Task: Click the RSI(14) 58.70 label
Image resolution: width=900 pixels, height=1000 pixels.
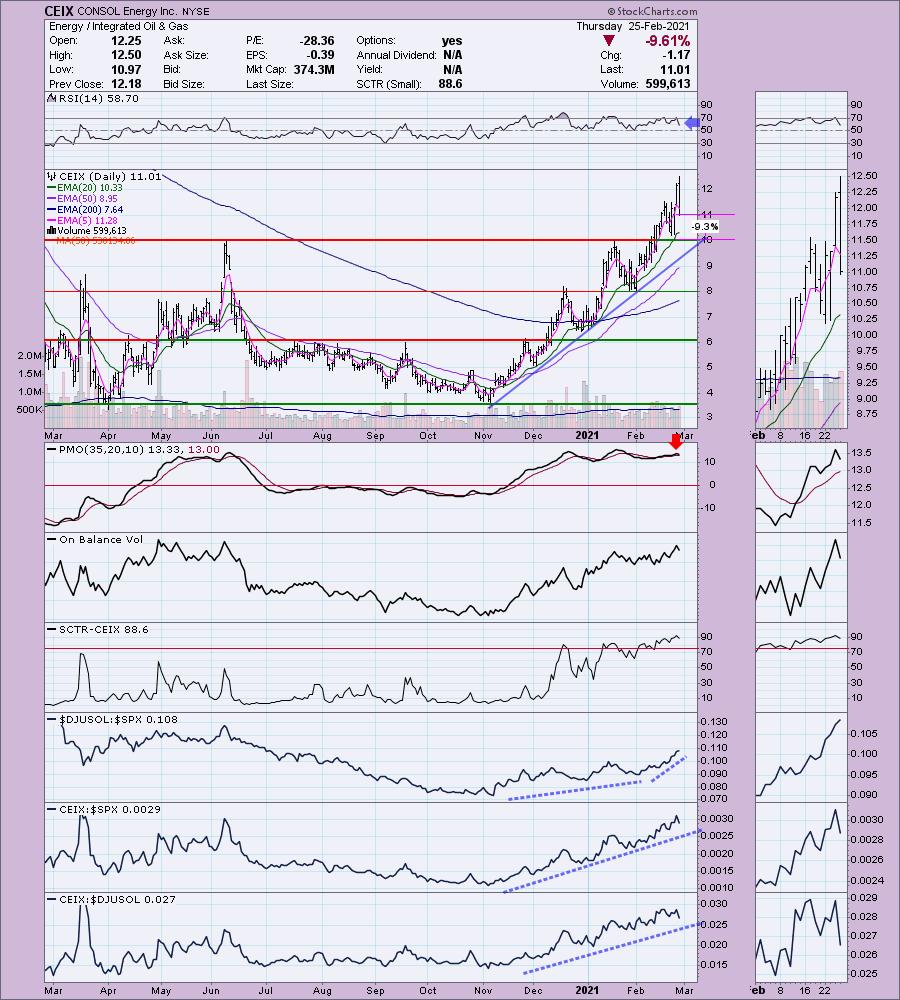Action: click(x=99, y=98)
